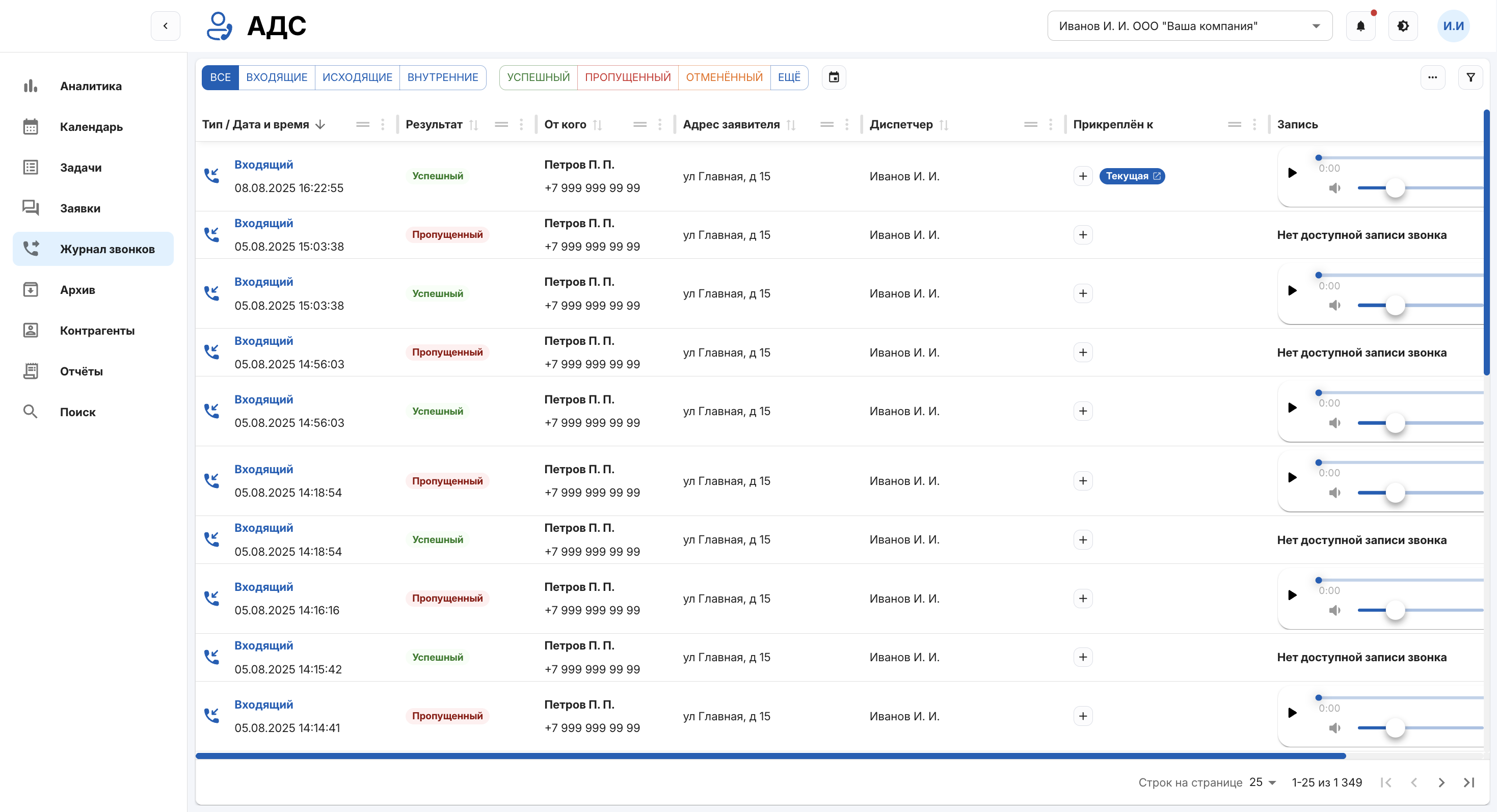Expand the company selector Иванов И. И. dropdown
The image size is (1497, 812).
click(1189, 25)
